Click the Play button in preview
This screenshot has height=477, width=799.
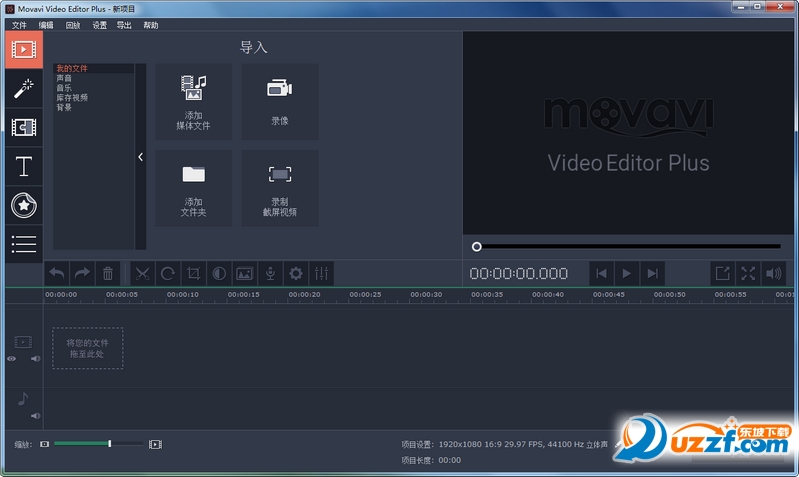[x=627, y=274]
